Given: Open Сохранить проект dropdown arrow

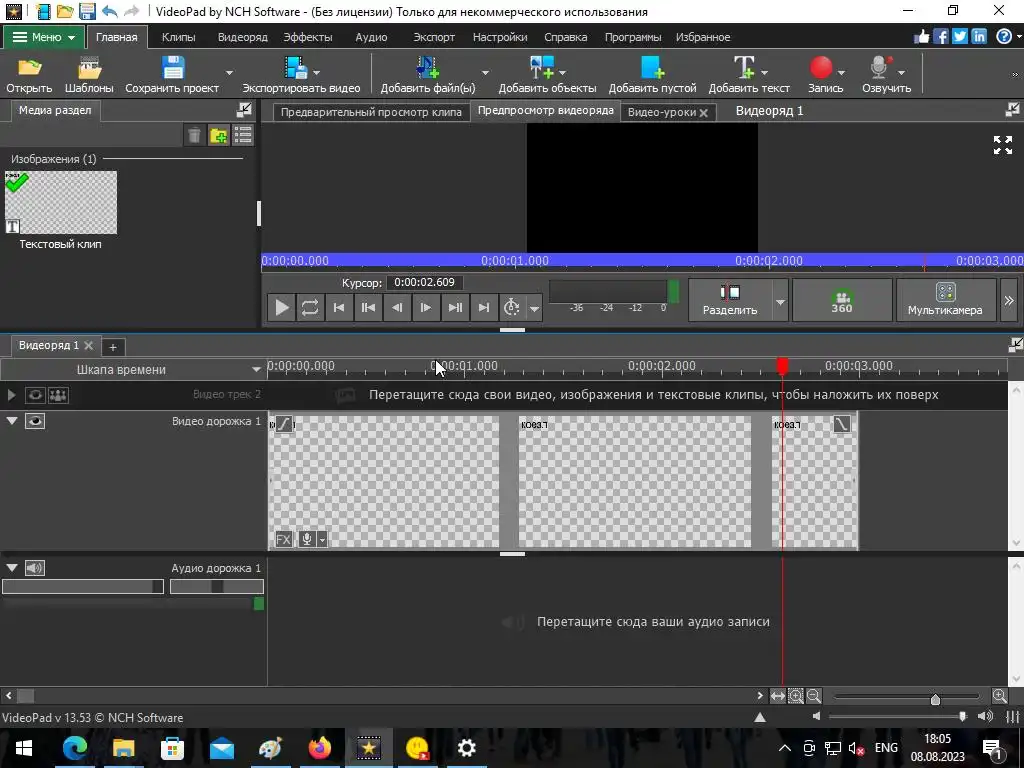Looking at the screenshot, I should (x=229, y=72).
